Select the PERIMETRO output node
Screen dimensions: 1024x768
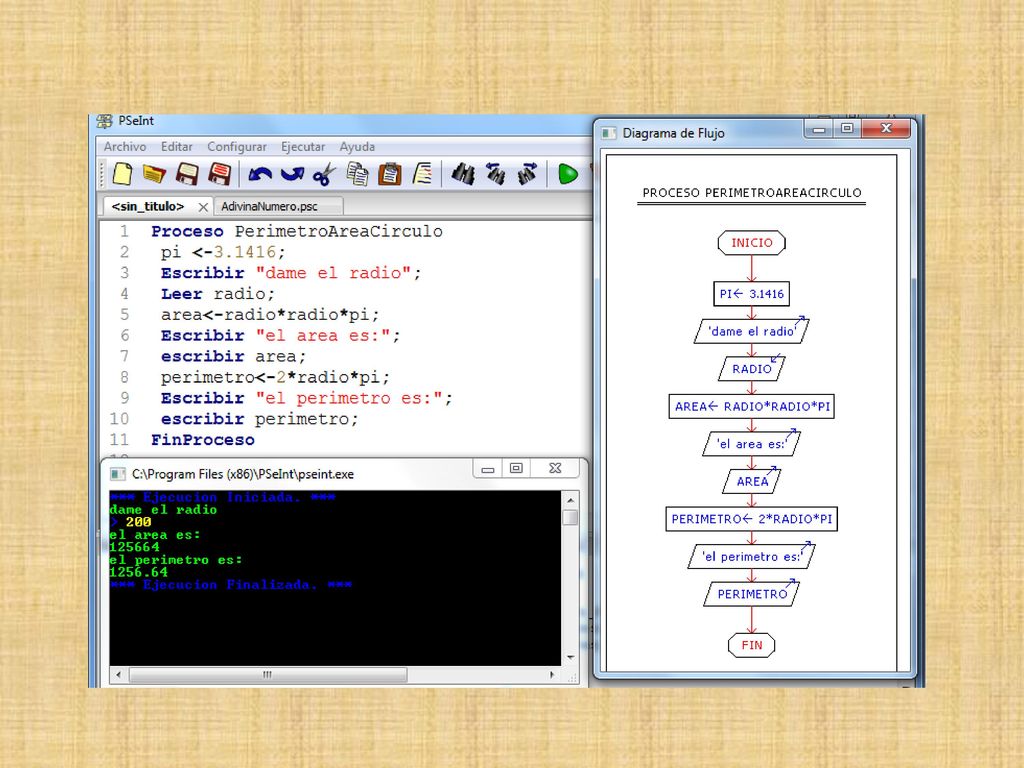click(x=752, y=594)
